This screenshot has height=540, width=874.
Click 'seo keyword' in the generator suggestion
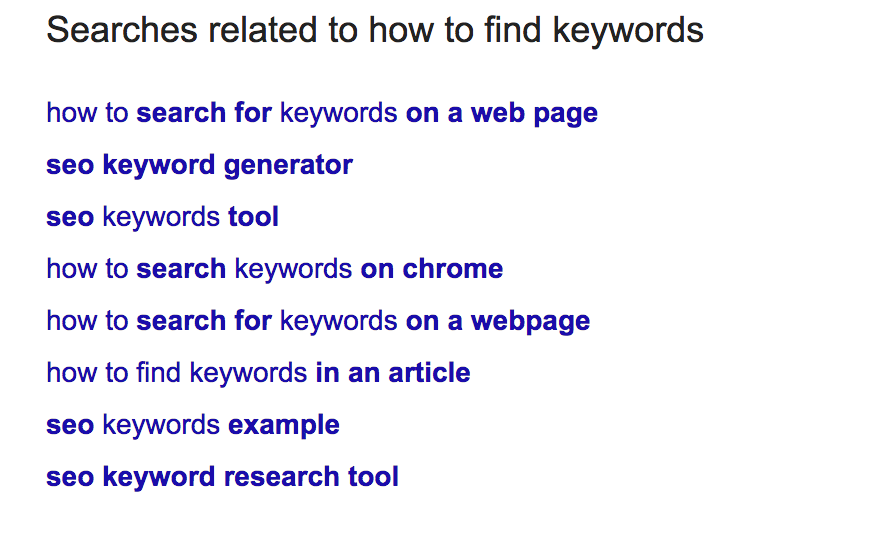130,166
